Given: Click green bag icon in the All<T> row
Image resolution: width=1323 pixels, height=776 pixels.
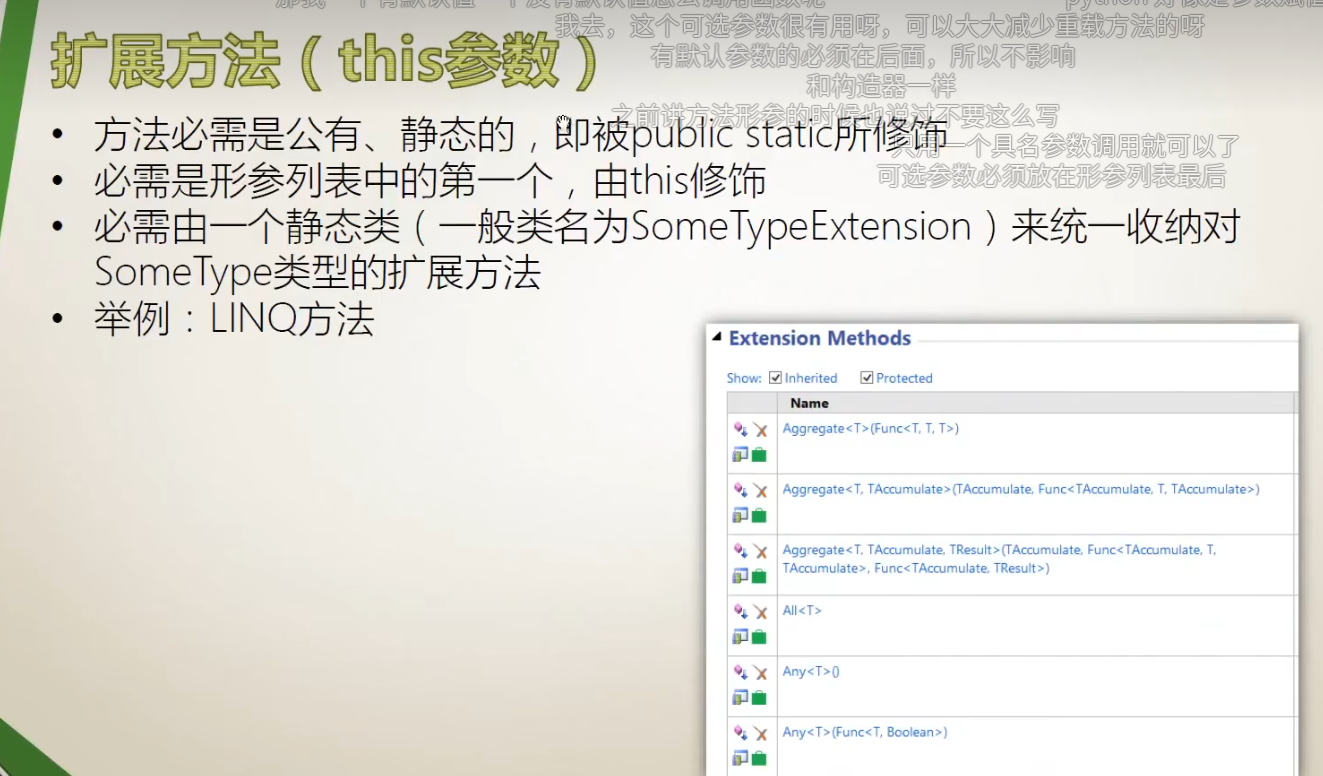Looking at the screenshot, I should pos(759,637).
